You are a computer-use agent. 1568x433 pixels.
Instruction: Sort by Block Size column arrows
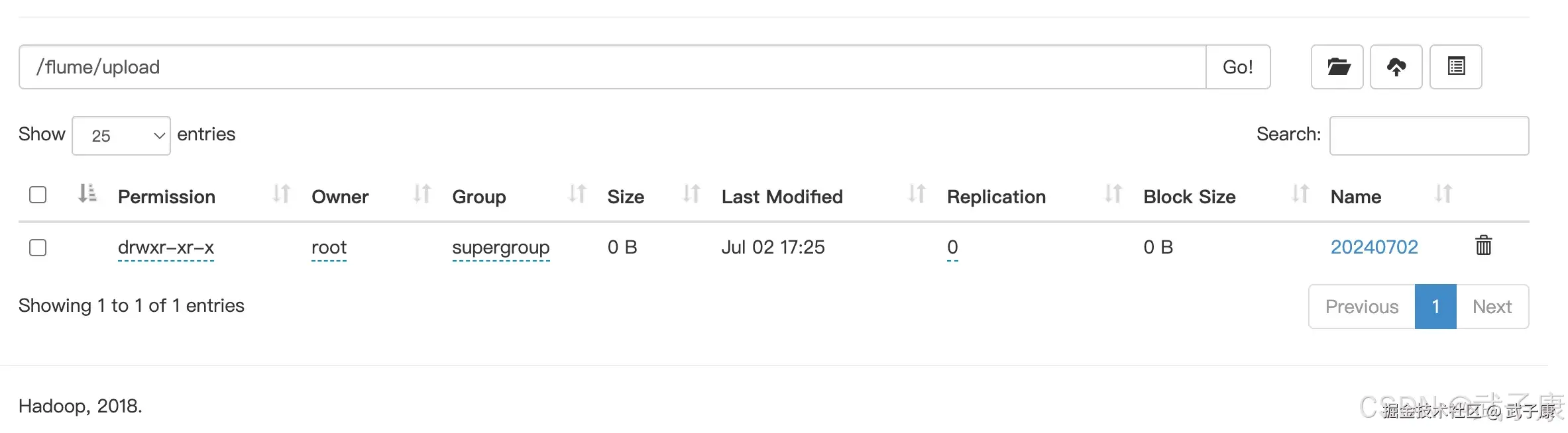click(x=1300, y=194)
